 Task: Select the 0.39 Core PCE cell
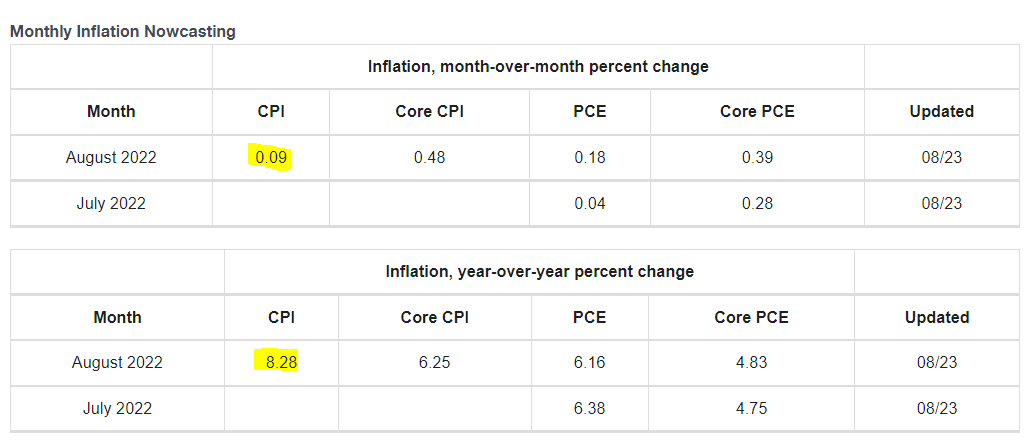point(757,158)
